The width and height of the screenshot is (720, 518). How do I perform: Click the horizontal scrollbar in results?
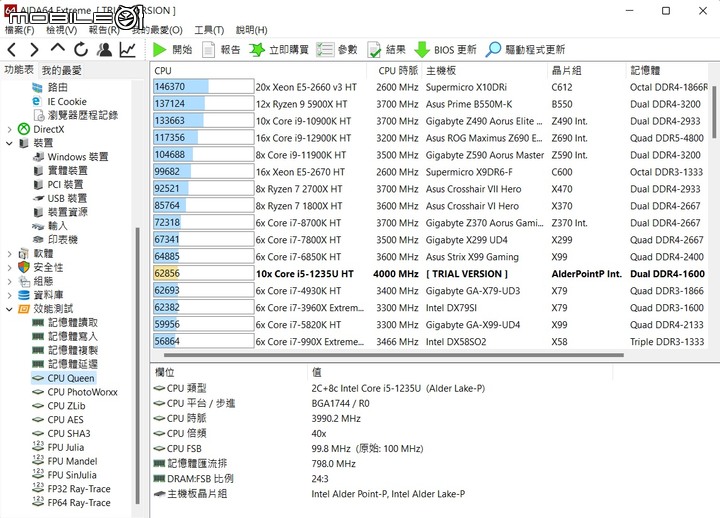pyautogui.click(x=394, y=355)
